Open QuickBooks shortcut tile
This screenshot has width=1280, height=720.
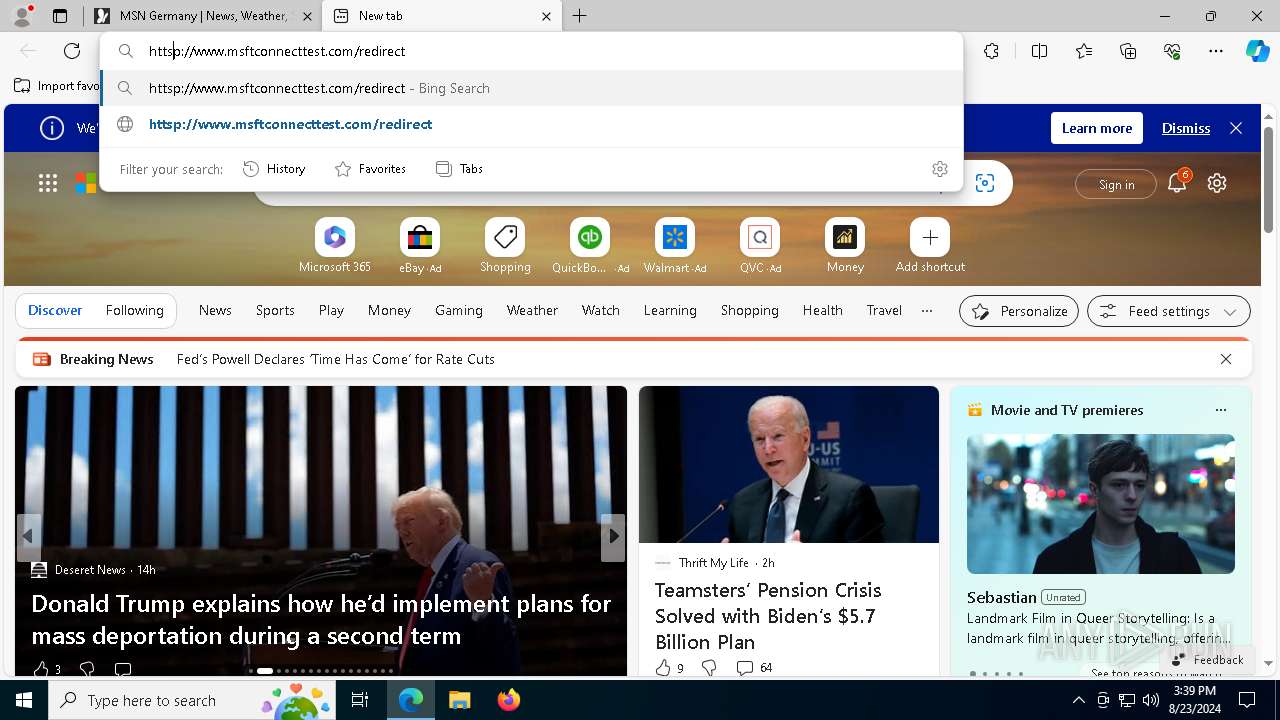click(x=590, y=246)
